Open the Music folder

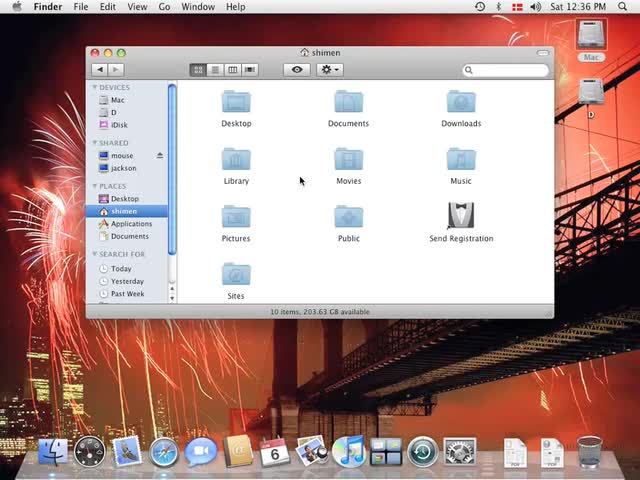click(461, 159)
